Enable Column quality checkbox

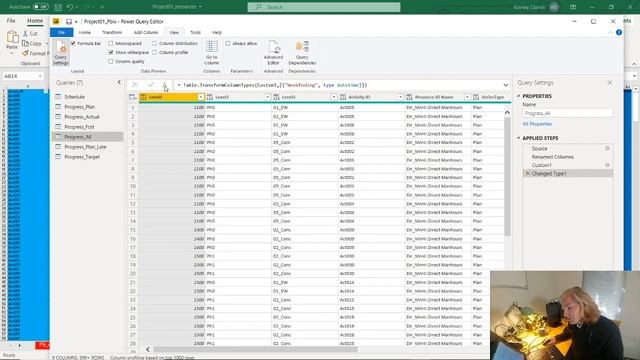tap(111, 61)
